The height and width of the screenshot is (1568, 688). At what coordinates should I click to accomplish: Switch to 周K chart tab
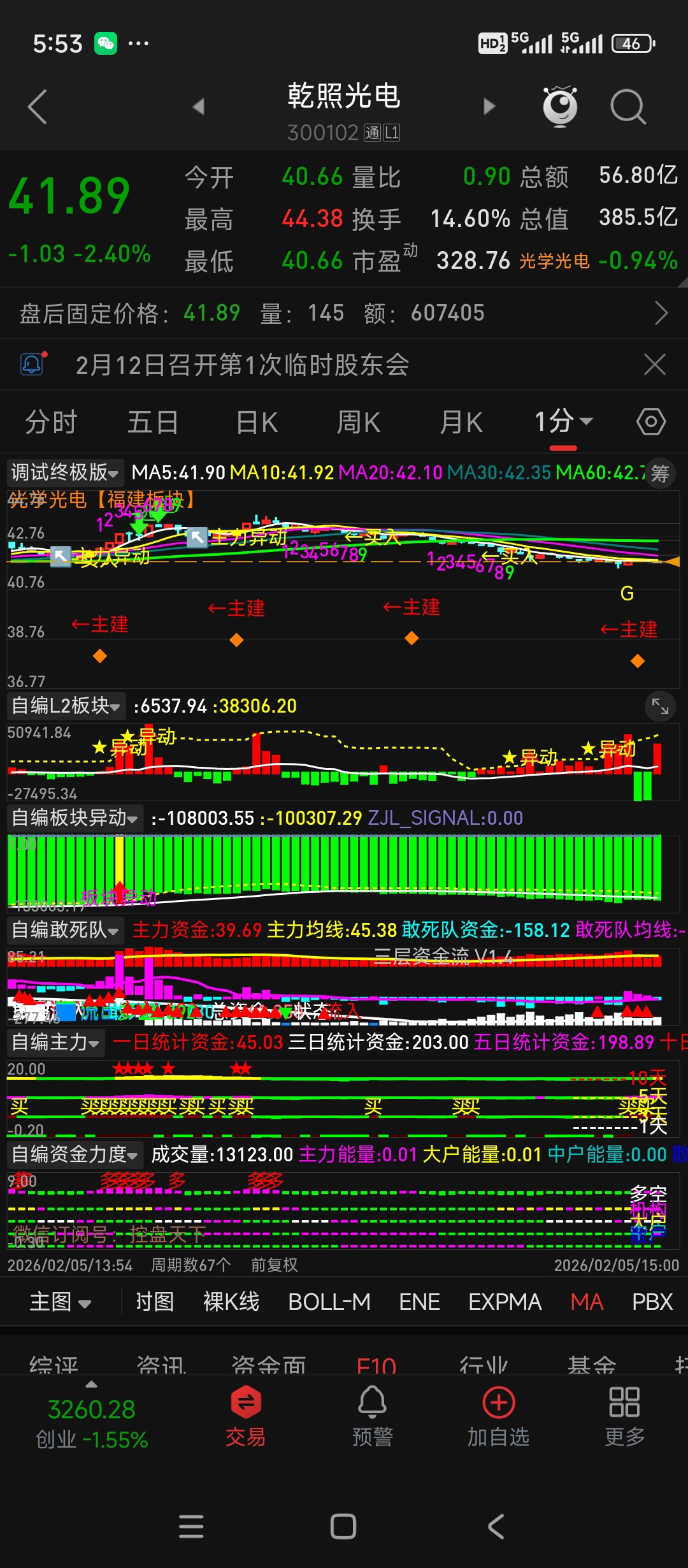pos(358,422)
